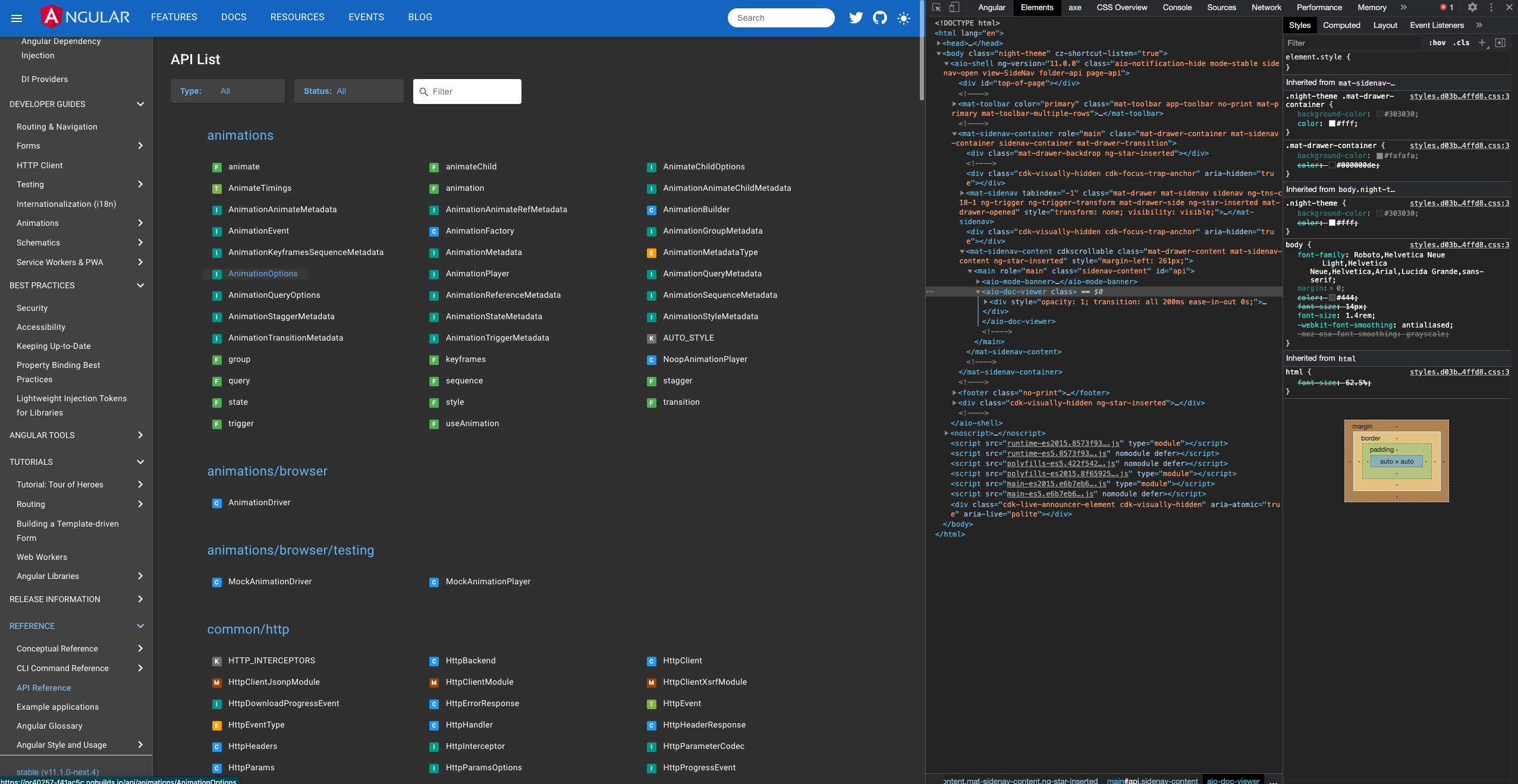Viewport: 1518px width, 784px height.
Task: Toggle .cls element classes panel
Action: pyautogui.click(x=1462, y=43)
